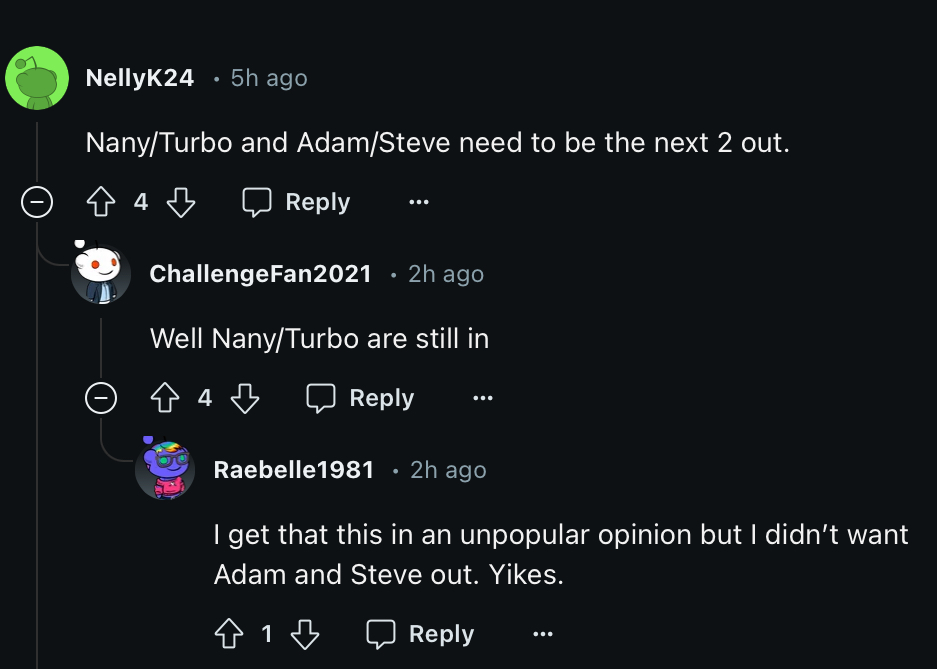Downvote Raebelle1981's comment
Viewport: 937px width, 669px height.
click(305, 634)
